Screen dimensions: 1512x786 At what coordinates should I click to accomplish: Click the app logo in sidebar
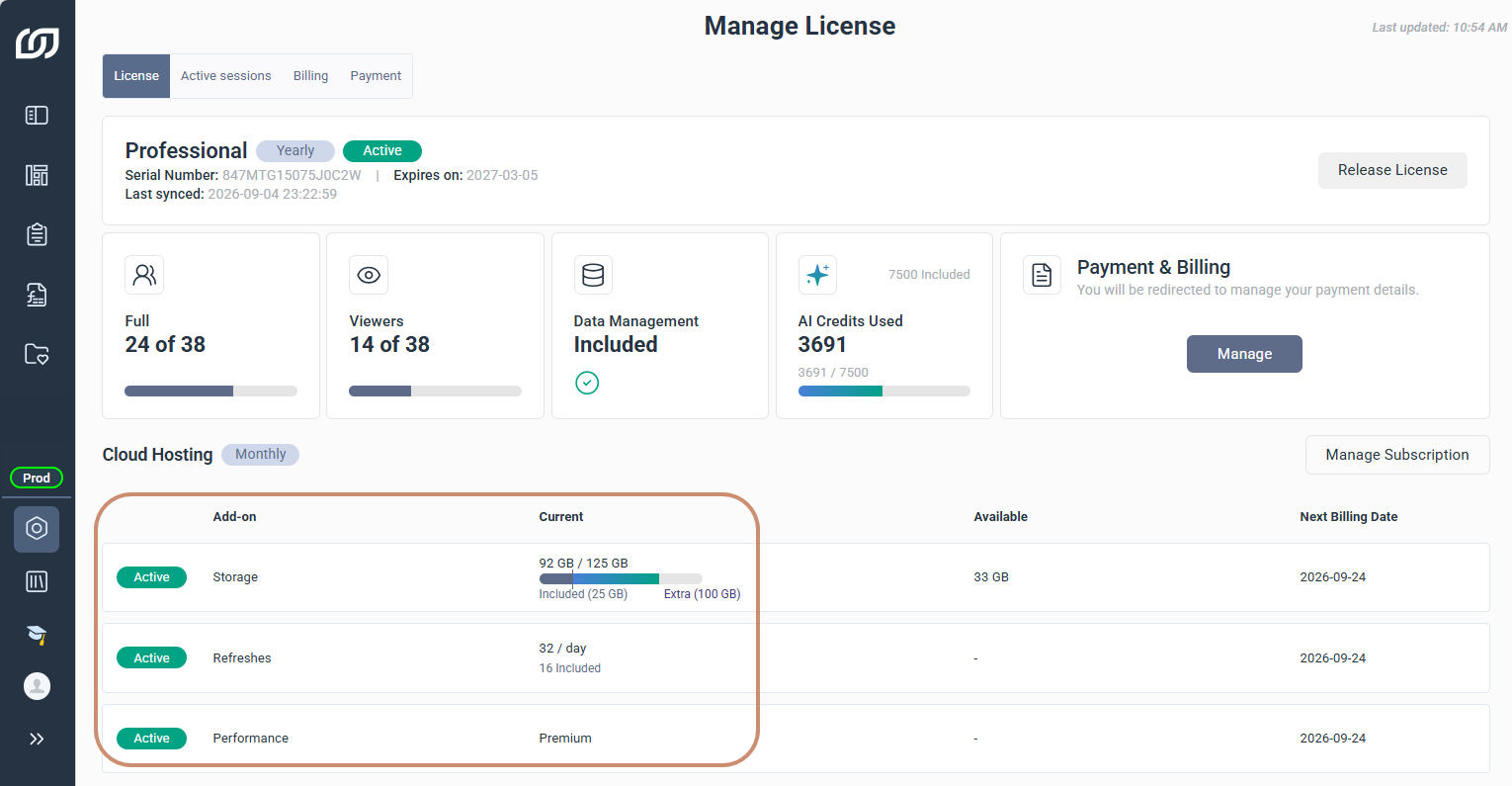pos(37,43)
